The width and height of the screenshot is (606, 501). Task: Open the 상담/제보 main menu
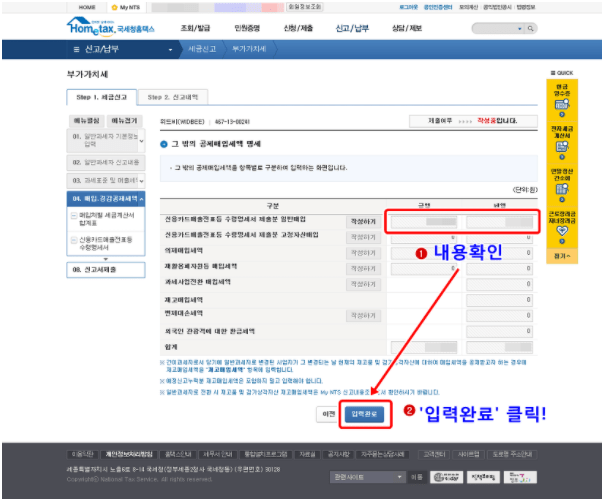coord(407,29)
